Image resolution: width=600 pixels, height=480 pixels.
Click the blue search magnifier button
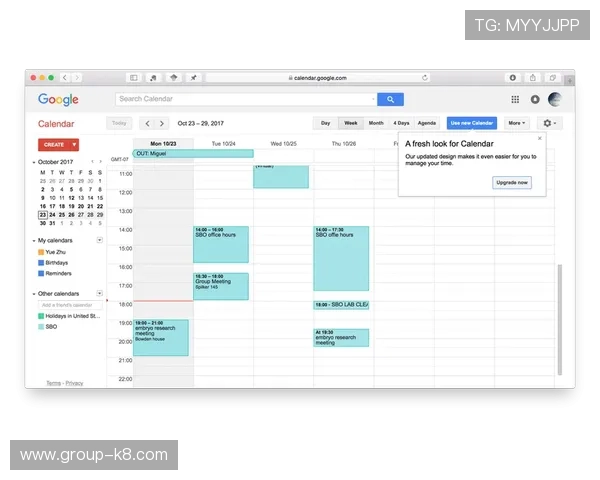coord(390,99)
